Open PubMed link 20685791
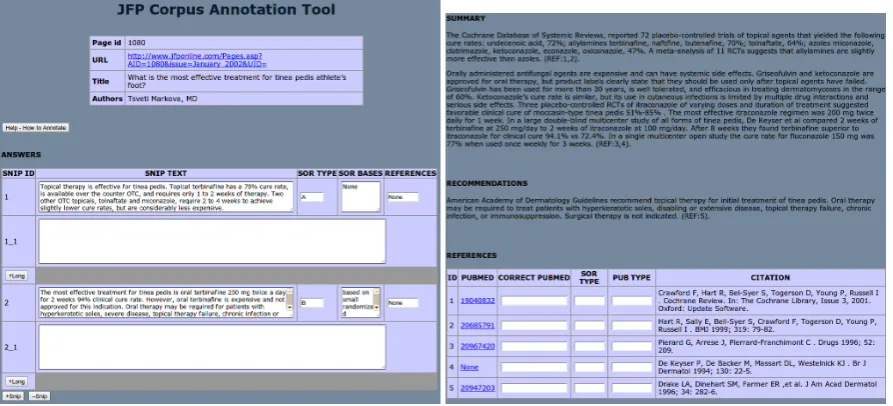 (x=477, y=326)
